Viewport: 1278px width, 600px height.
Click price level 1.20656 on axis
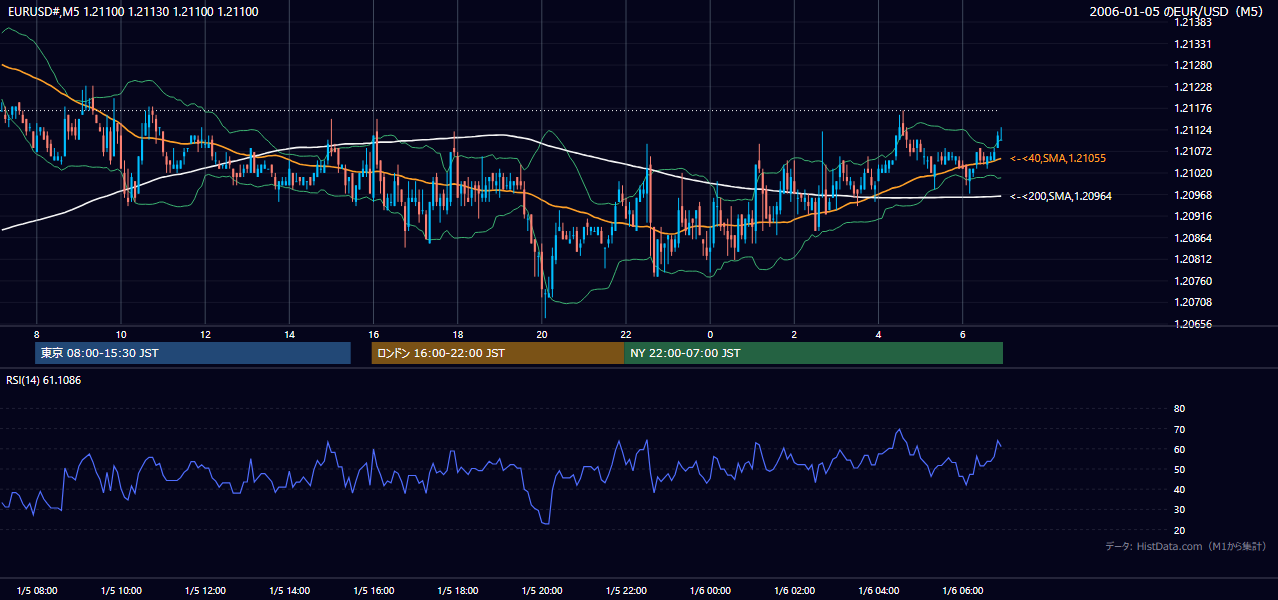(x=1192, y=324)
